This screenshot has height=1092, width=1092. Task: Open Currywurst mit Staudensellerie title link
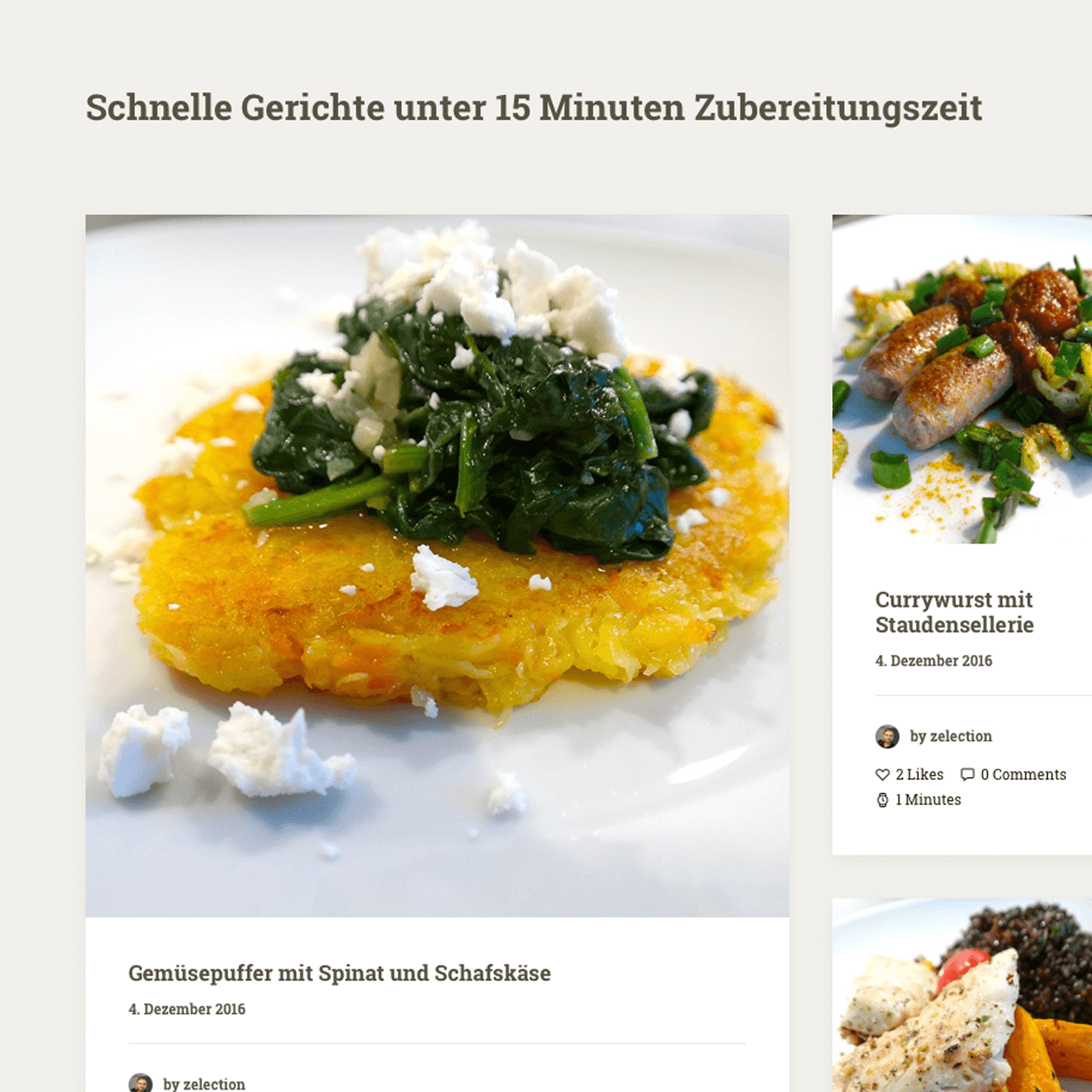tap(954, 612)
